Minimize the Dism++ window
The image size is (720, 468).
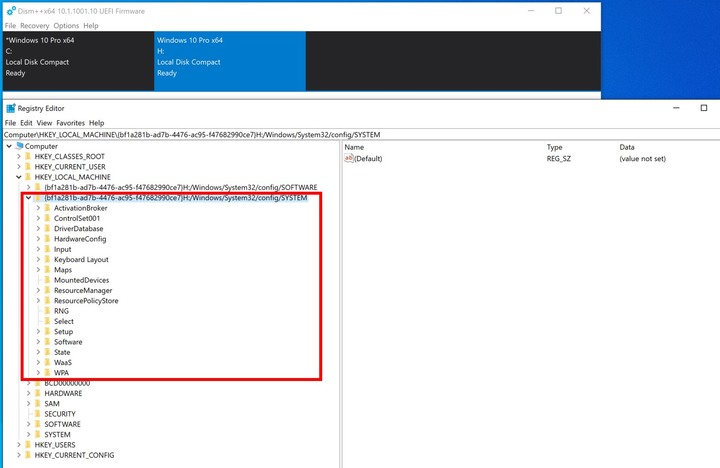point(531,11)
